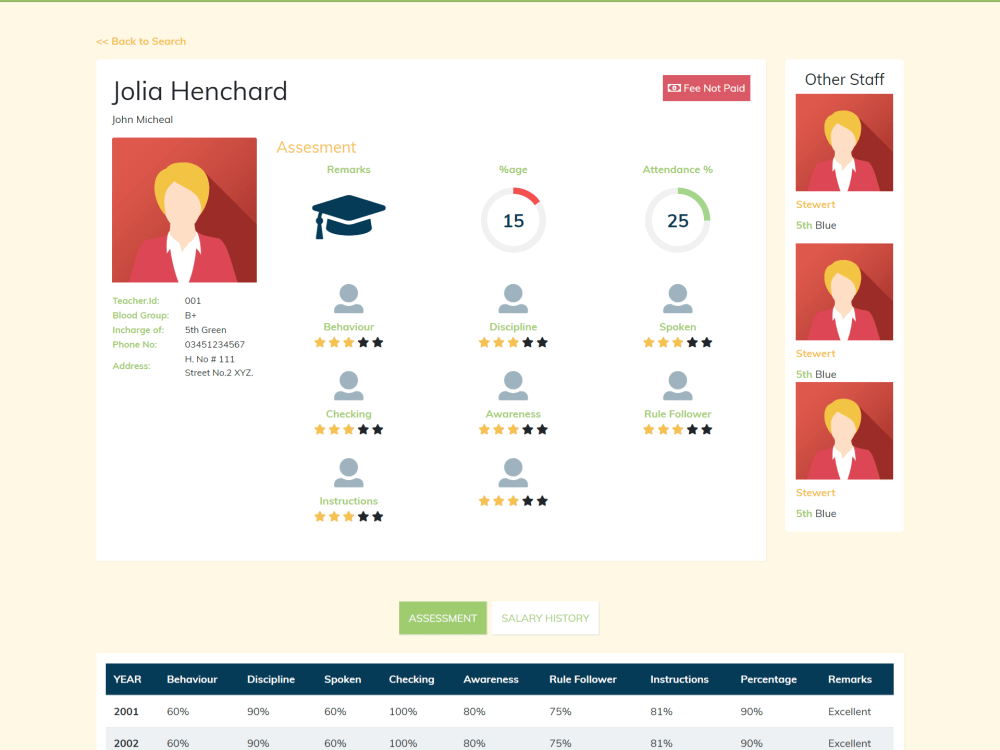Click the Spoken person icon
This screenshot has width=1000, height=750.
(677, 298)
